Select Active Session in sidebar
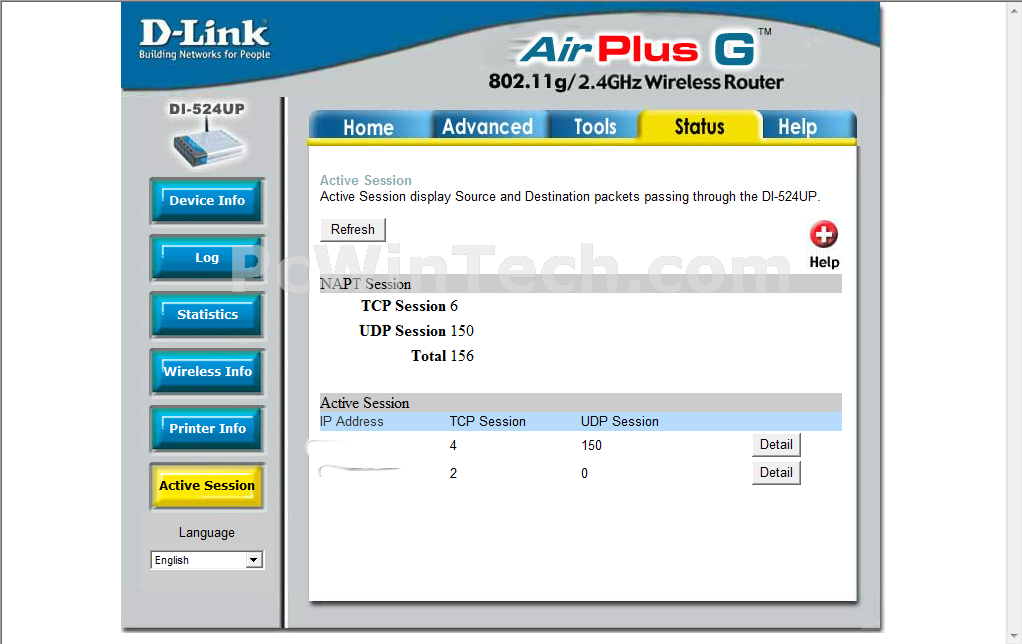1022x644 pixels. click(207, 486)
